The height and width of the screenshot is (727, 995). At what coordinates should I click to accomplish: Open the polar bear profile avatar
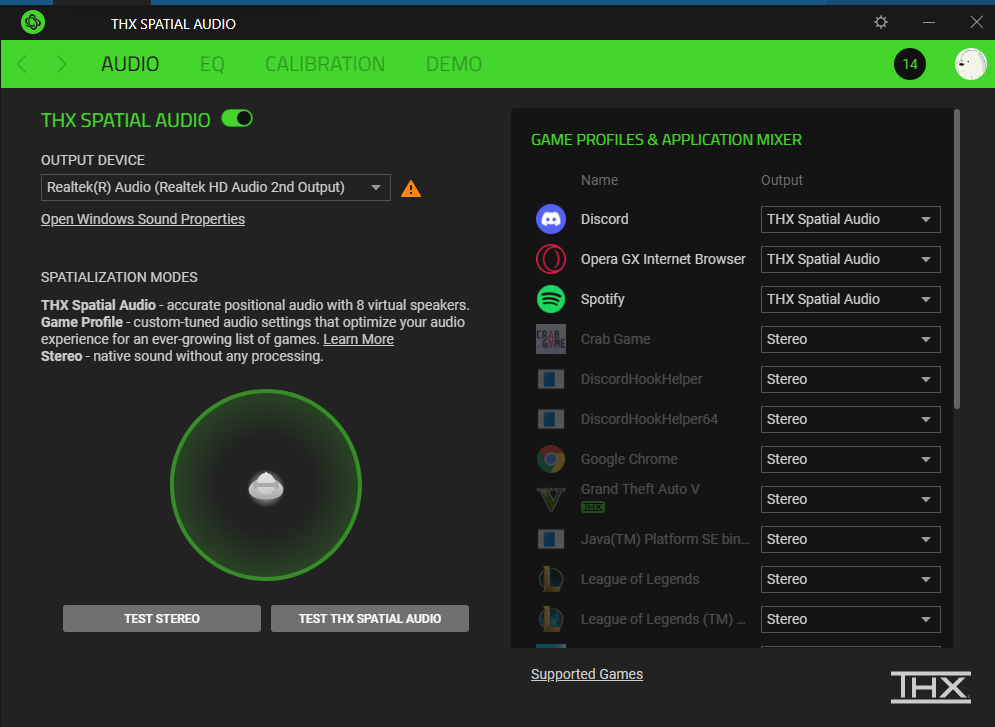(970, 64)
